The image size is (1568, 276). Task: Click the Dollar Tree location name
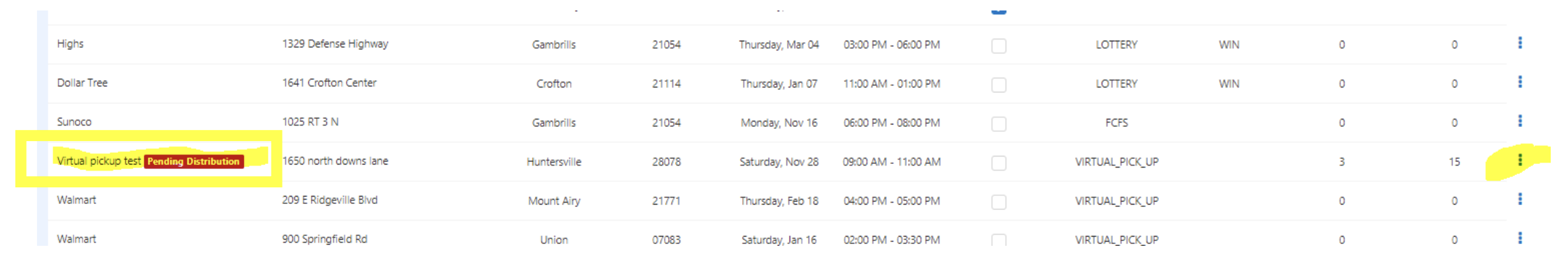click(82, 83)
